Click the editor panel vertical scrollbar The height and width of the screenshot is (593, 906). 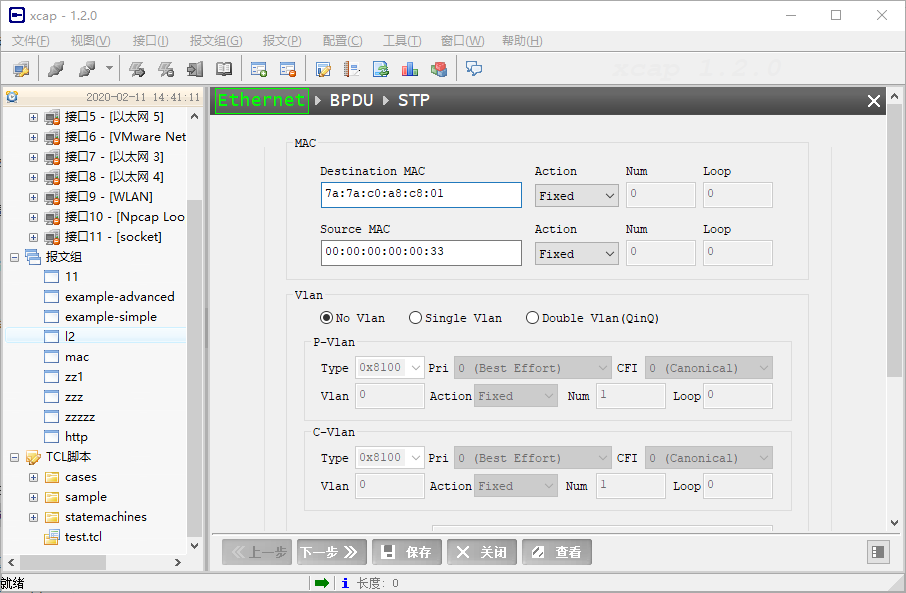894,309
